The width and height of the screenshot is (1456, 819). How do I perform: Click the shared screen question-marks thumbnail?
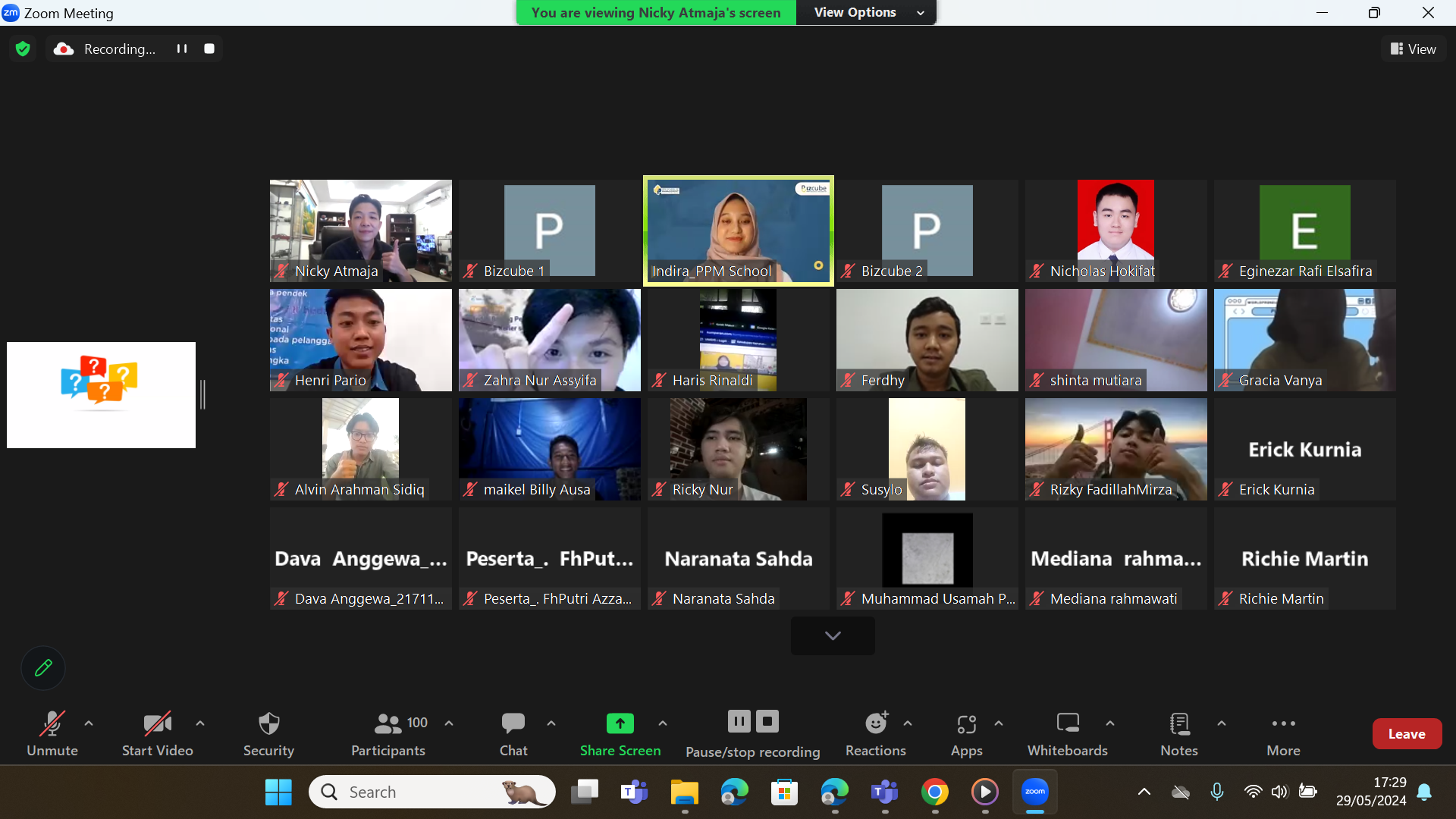point(101,394)
